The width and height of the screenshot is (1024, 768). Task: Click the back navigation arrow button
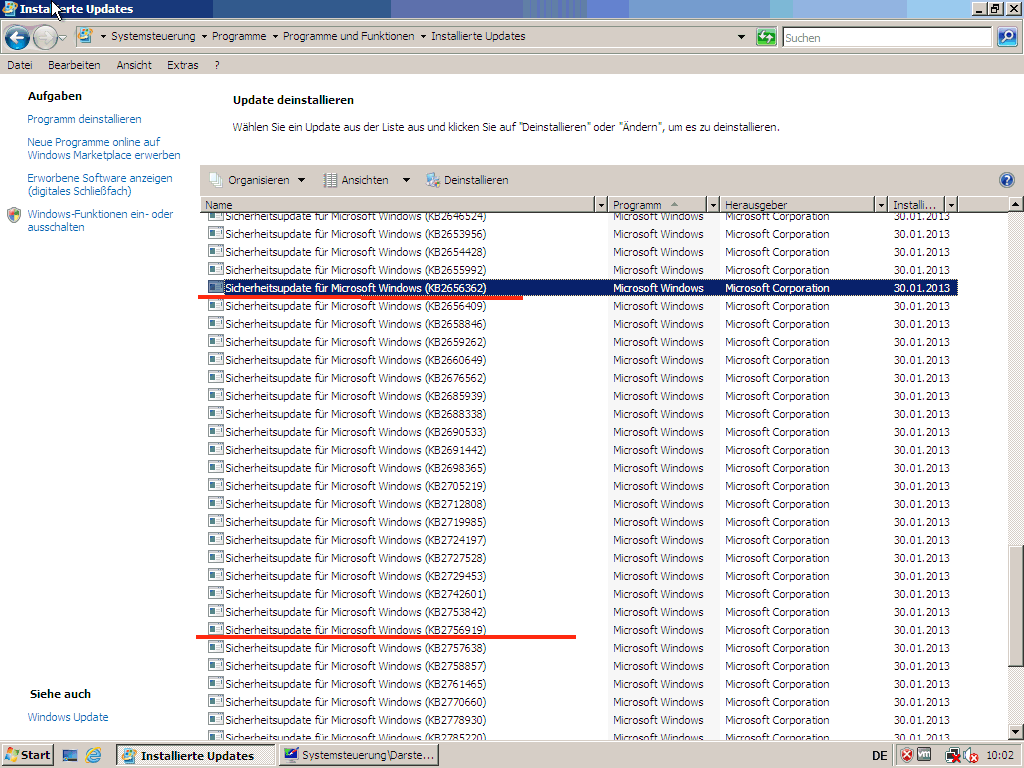pyautogui.click(x=17, y=38)
